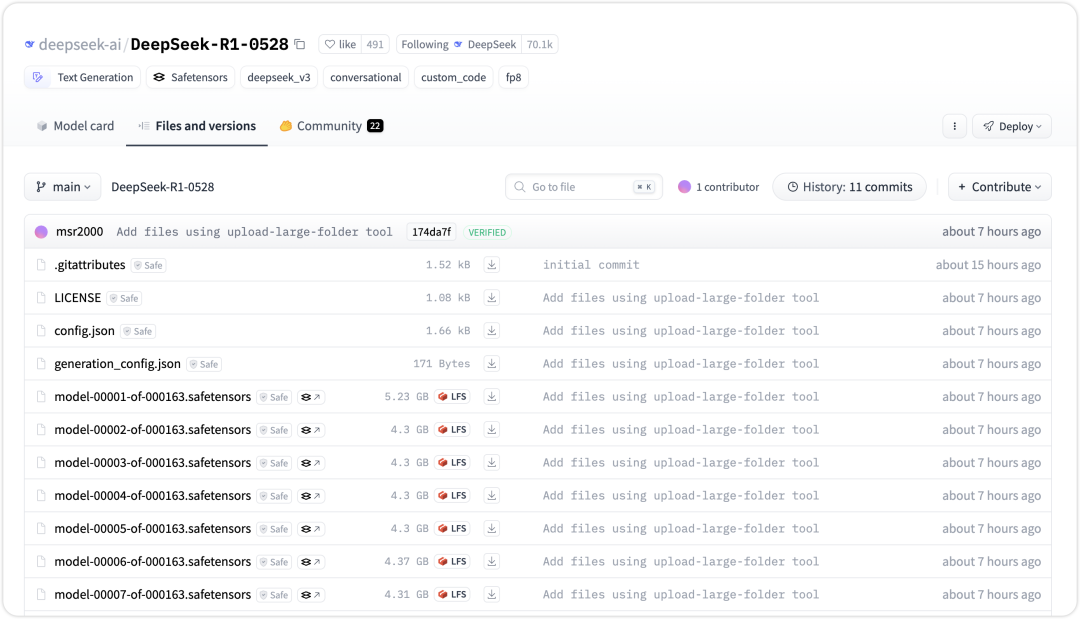This screenshot has width=1080, height=619.
Task: Open the .gitattributes file
Action: tap(90, 264)
